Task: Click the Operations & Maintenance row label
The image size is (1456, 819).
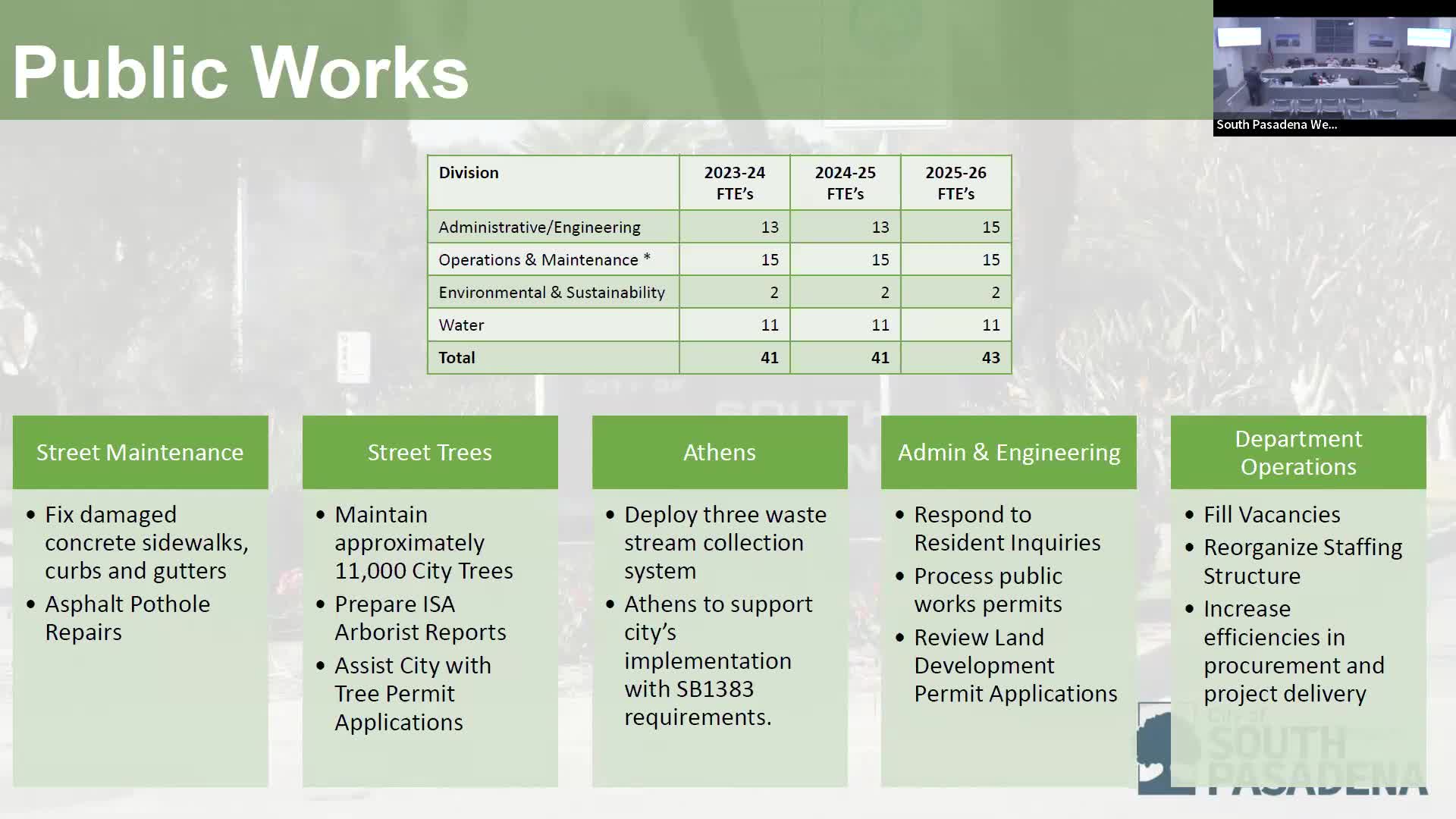Action: [544, 259]
